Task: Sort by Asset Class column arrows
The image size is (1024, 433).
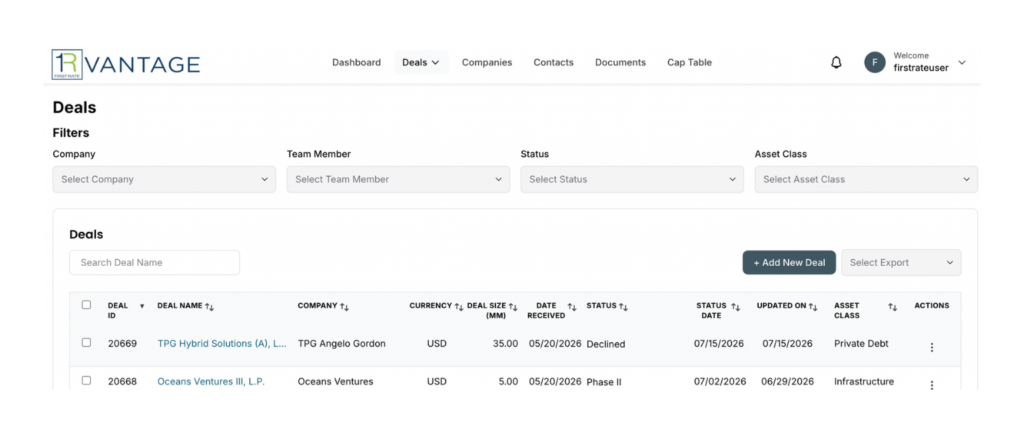Action: 893,306
